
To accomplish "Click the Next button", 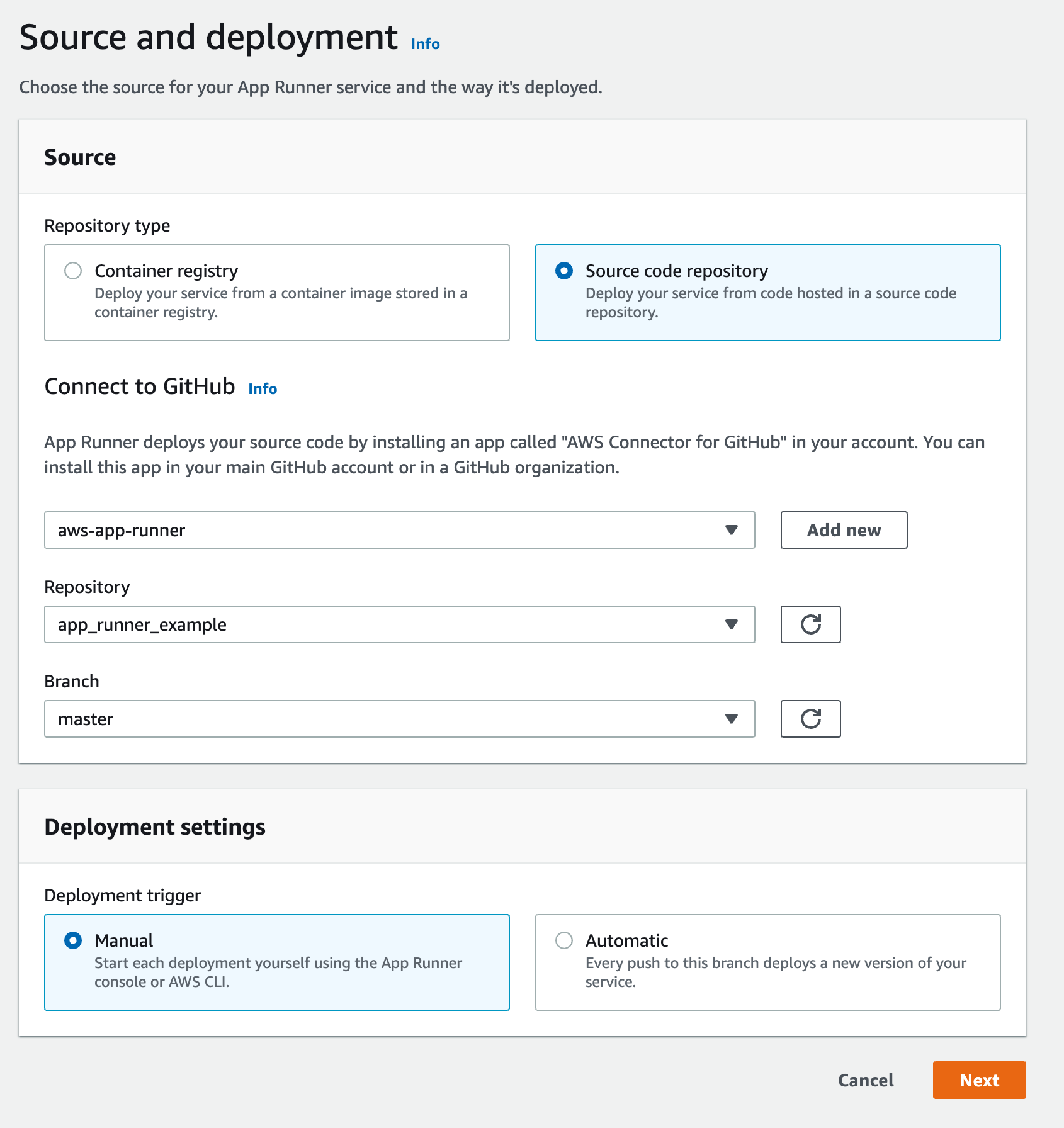I will click(979, 1080).
